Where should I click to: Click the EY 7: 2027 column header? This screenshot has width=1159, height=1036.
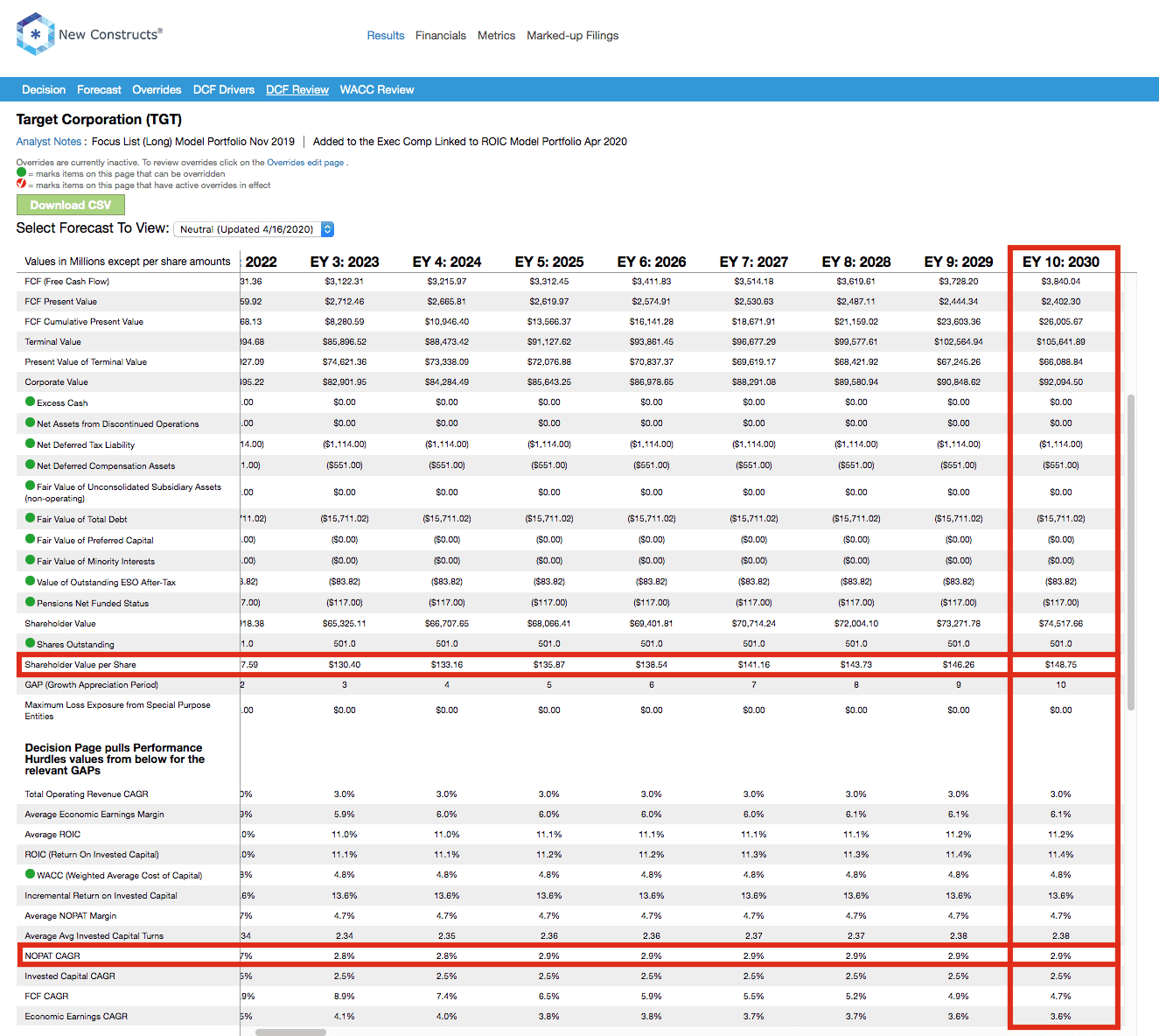754,262
